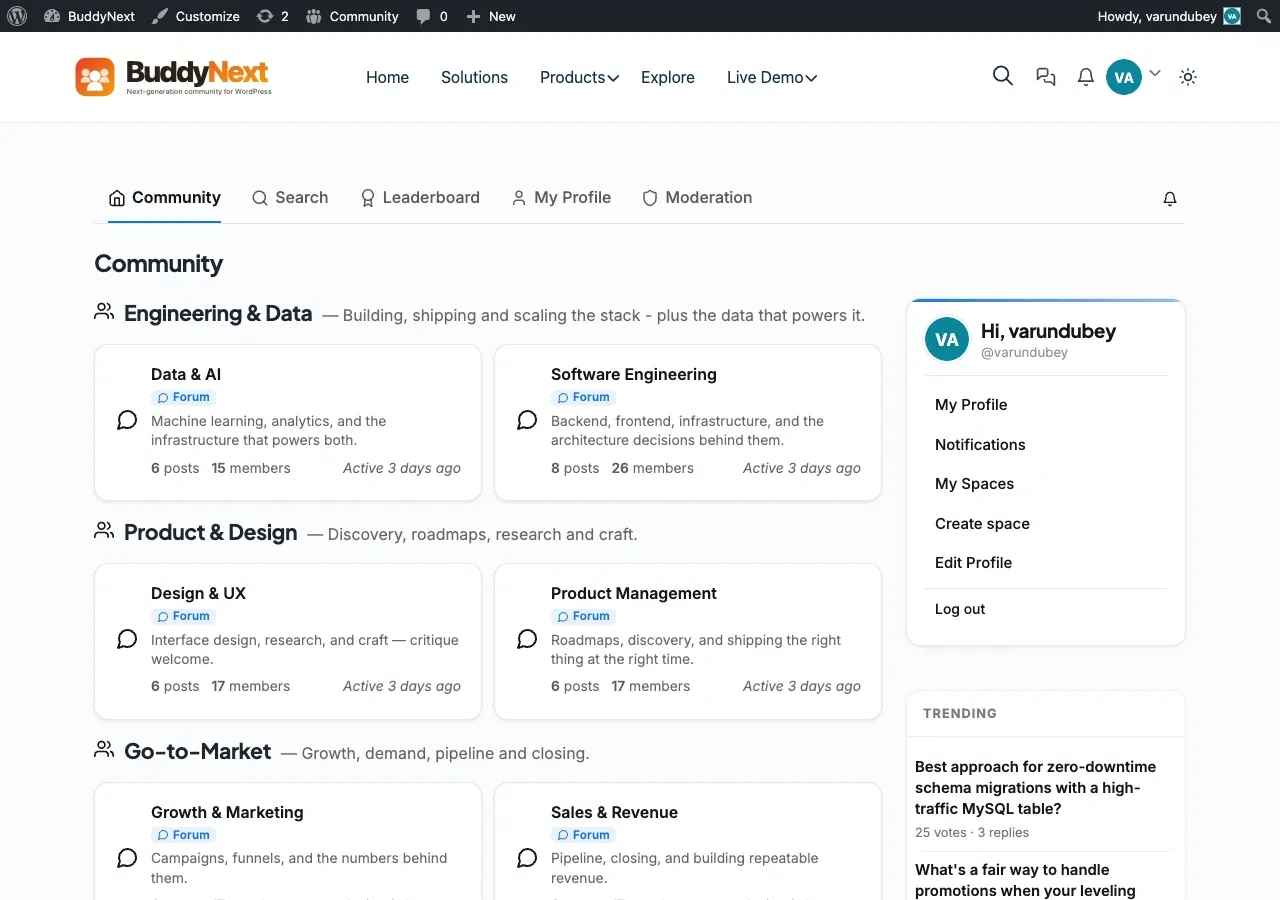Expand the Live Demo dropdown
Viewport: 1280px width, 900px height.
[x=772, y=77]
